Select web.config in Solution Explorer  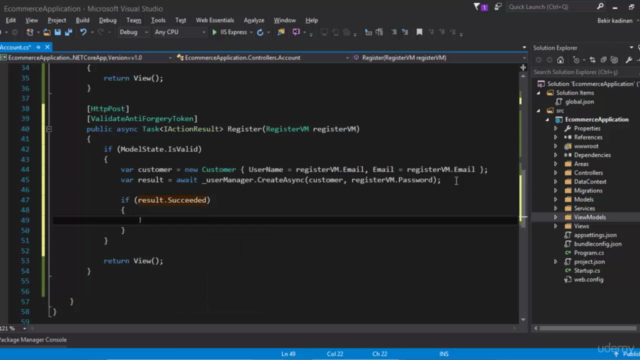point(589,280)
